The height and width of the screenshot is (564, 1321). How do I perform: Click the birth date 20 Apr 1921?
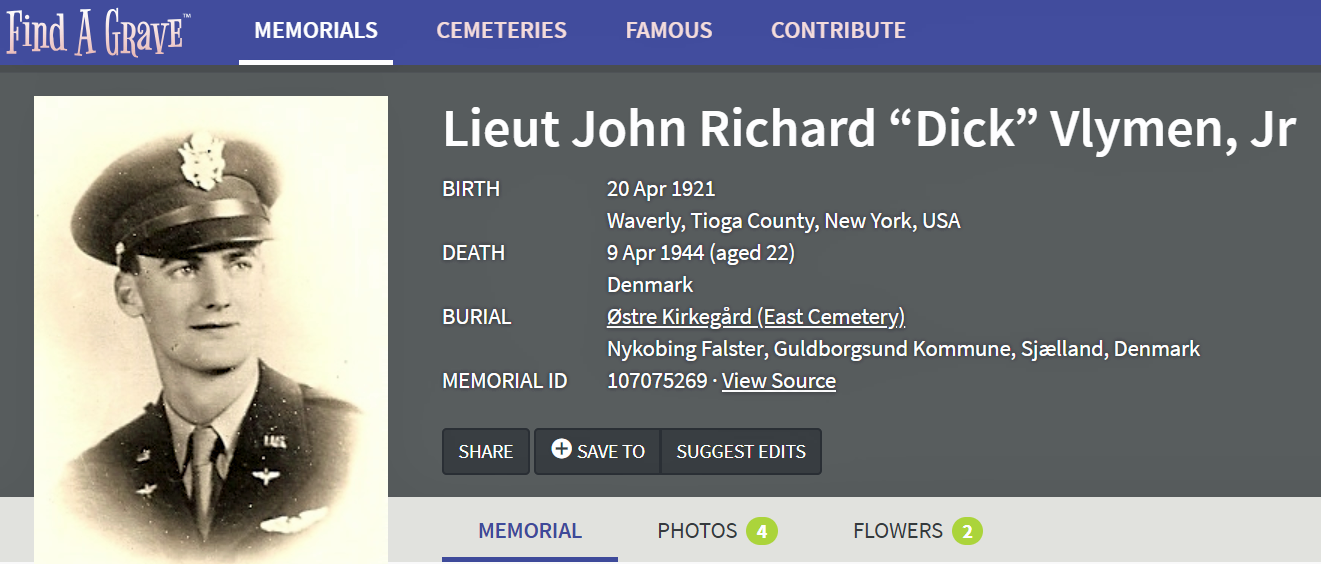point(661,189)
